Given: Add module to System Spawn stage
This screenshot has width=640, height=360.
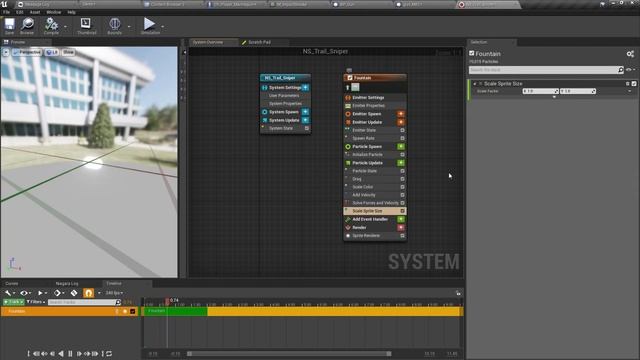Looking at the screenshot, I should tap(305, 112).
